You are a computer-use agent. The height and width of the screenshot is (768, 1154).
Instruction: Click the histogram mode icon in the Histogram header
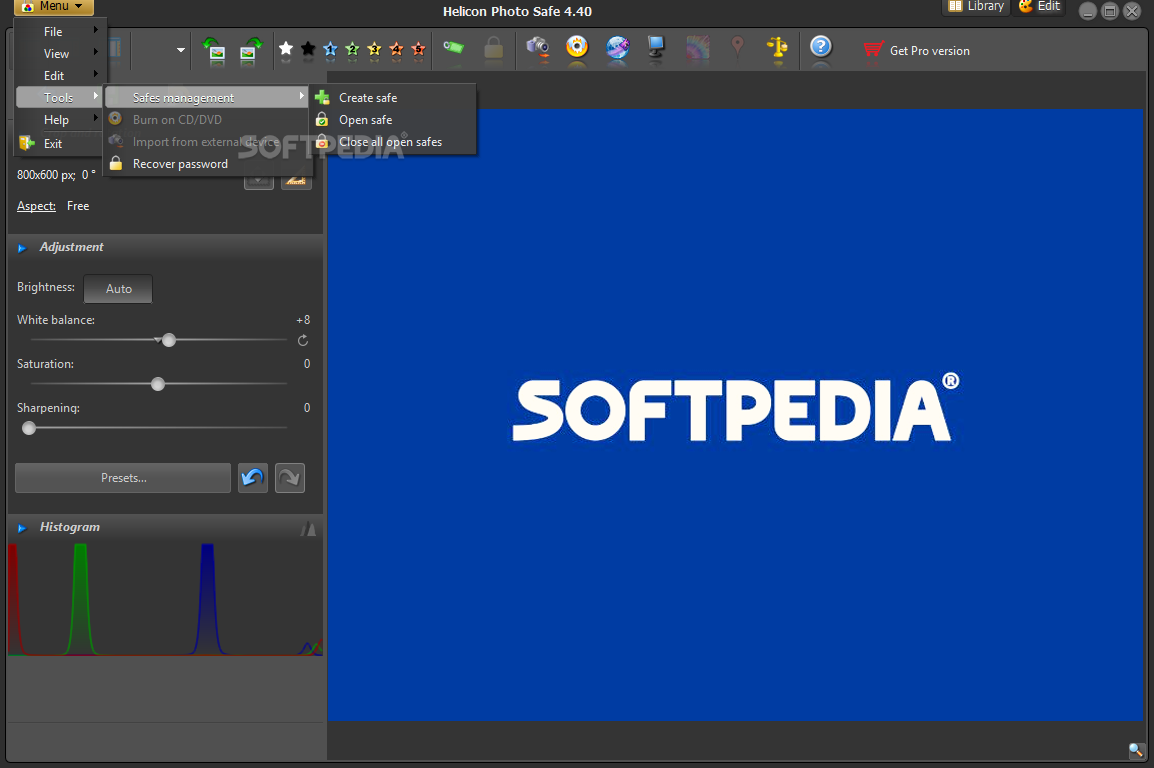[308, 528]
